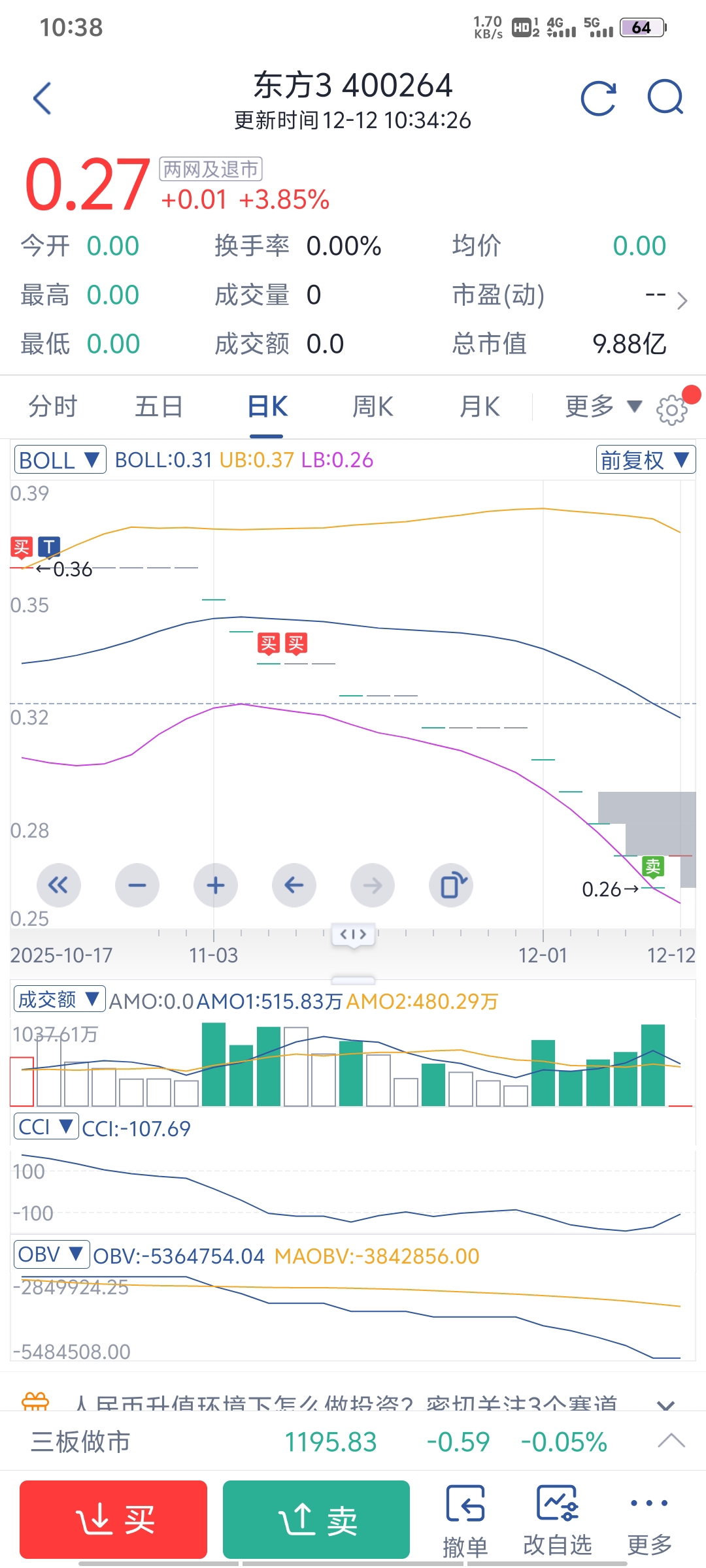Tap 改自选 to edit watchlist
This screenshot has width=706, height=1568.
coord(557,1520)
